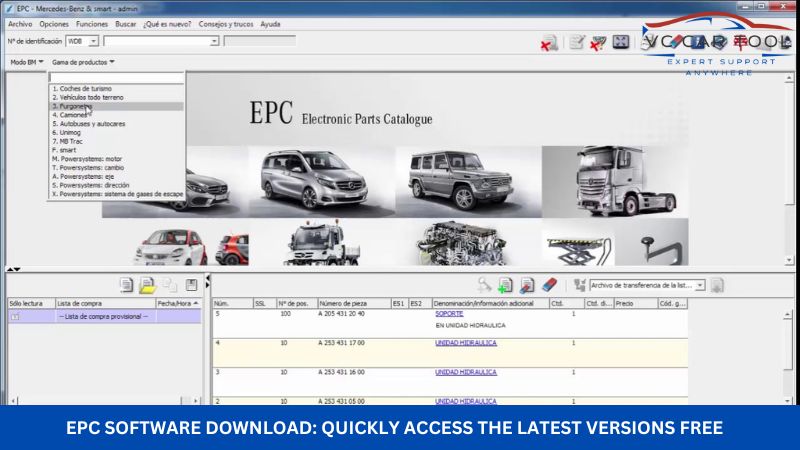Click the add document green plus icon
This screenshot has height=450, width=800.
click(x=505, y=285)
